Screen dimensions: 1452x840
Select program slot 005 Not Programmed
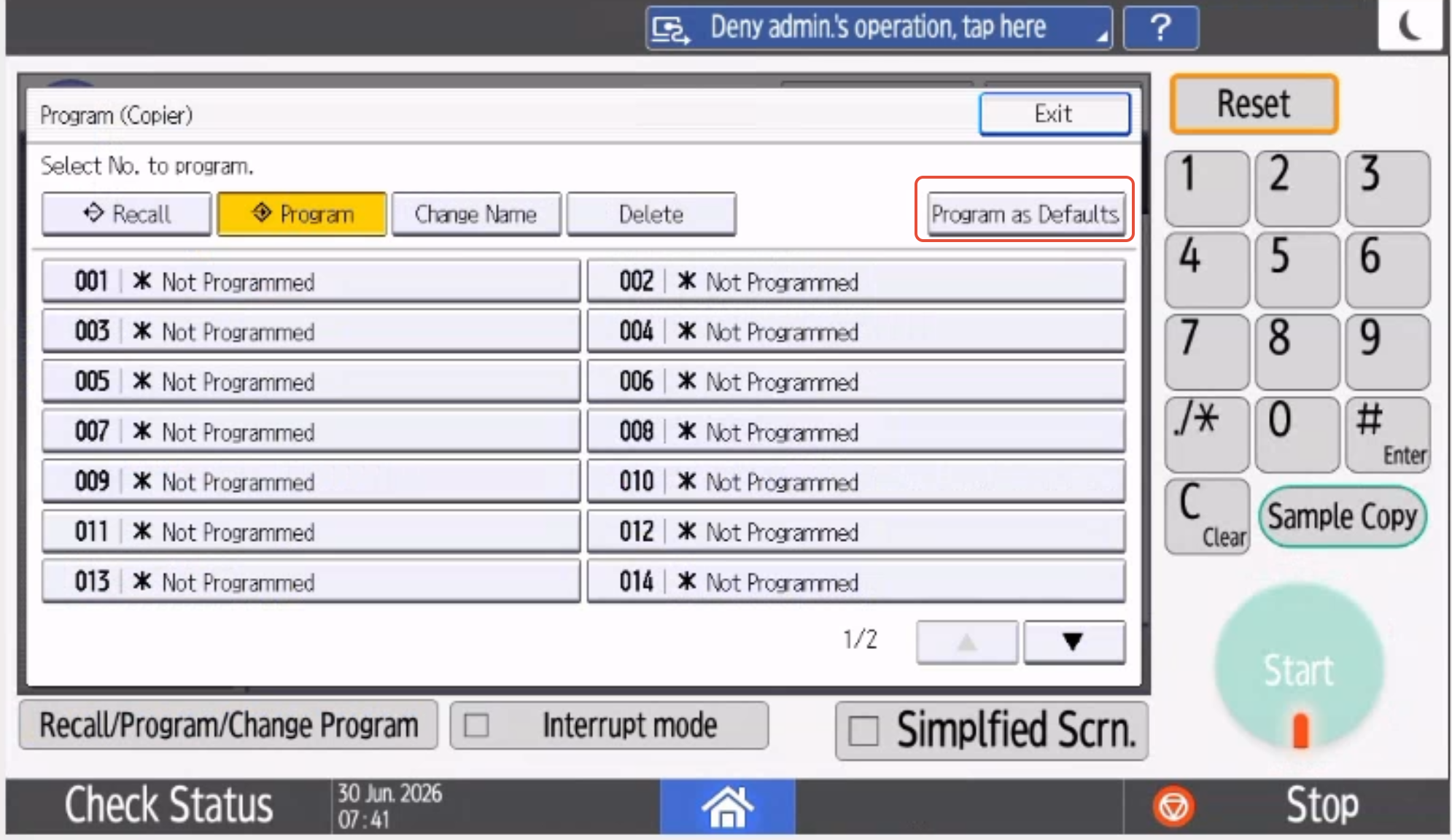tap(311, 381)
